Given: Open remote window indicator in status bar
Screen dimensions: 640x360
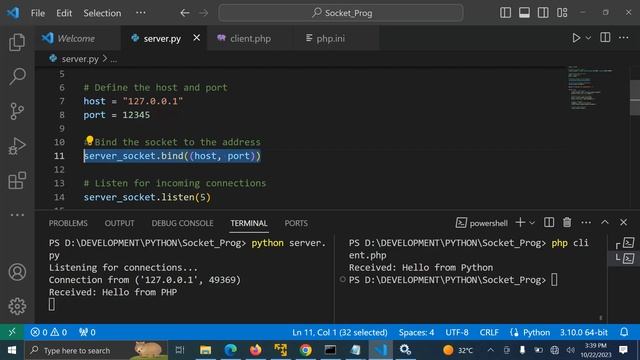Looking at the screenshot, I should [12, 332].
